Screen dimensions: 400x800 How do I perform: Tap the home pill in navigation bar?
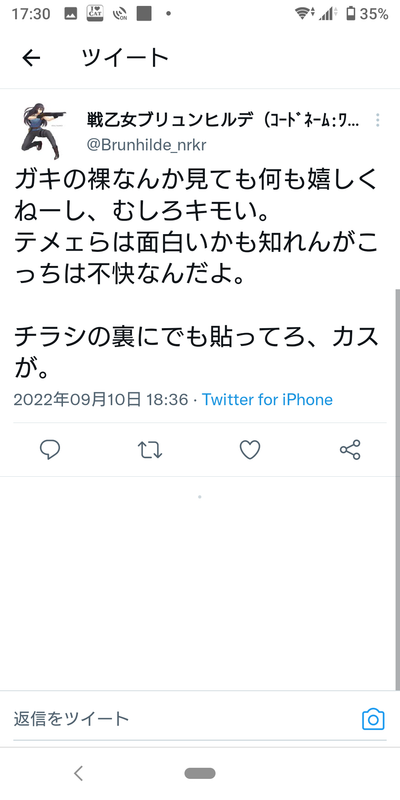pyautogui.click(x=200, y=773)
